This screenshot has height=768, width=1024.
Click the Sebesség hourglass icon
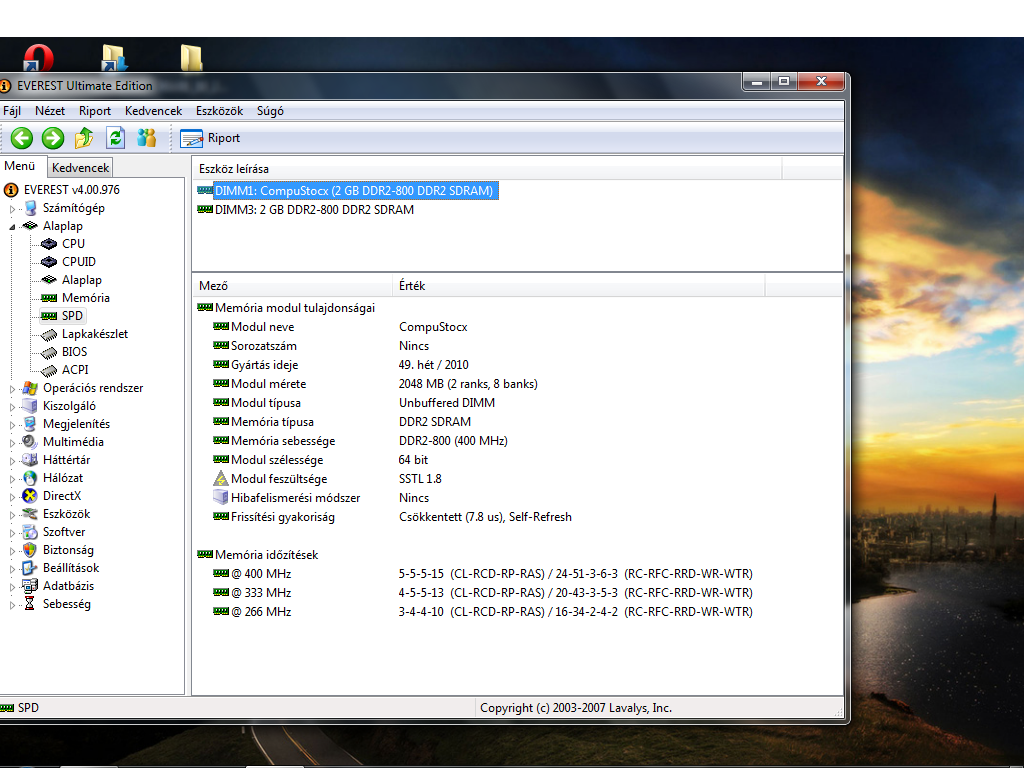tap(30, 604)
